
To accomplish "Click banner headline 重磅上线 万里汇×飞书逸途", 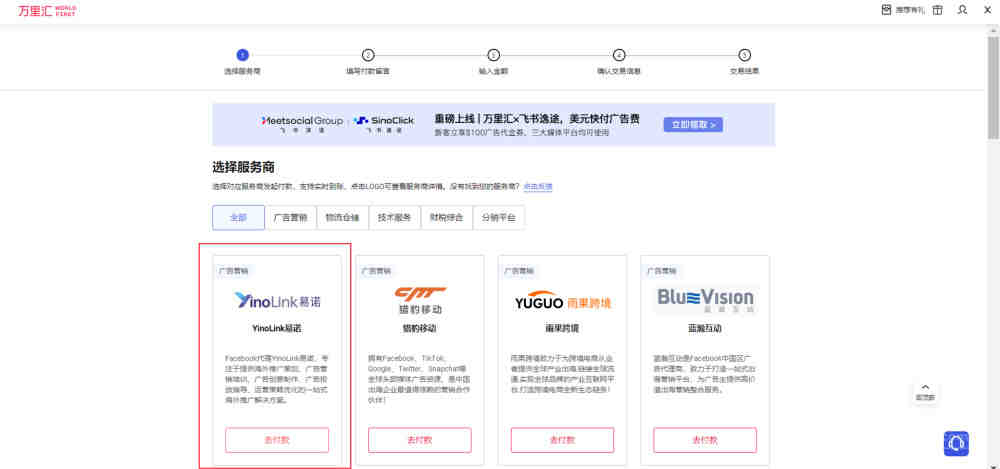I will [x=537, y=119].
